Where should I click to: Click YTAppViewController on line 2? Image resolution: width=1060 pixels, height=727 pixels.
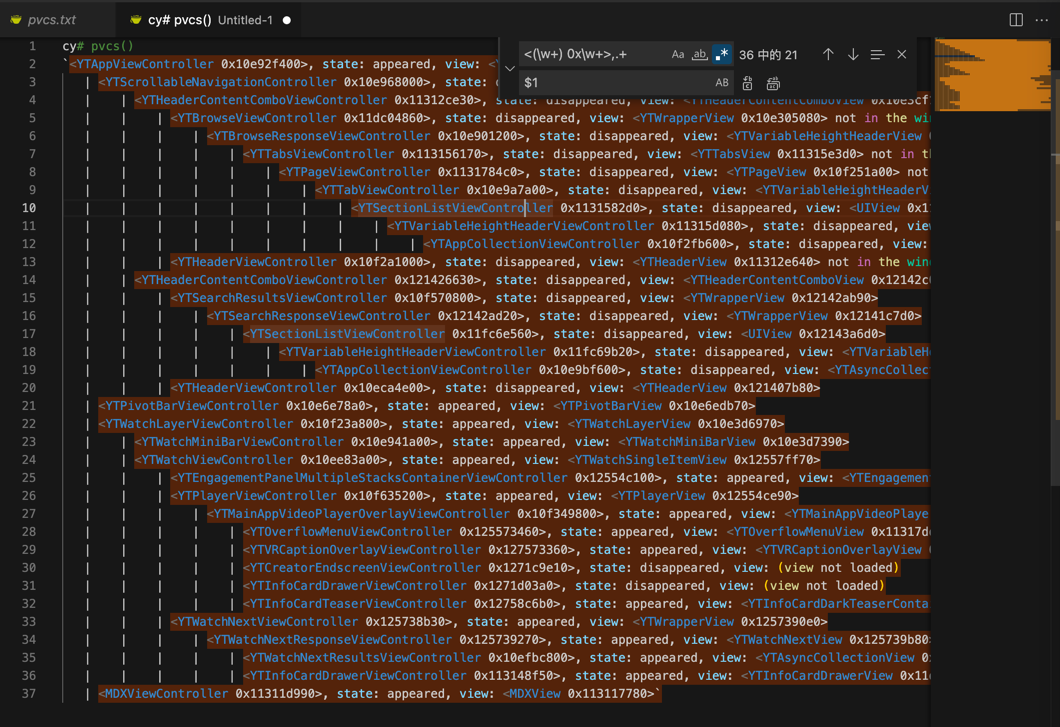coord(145,64)
